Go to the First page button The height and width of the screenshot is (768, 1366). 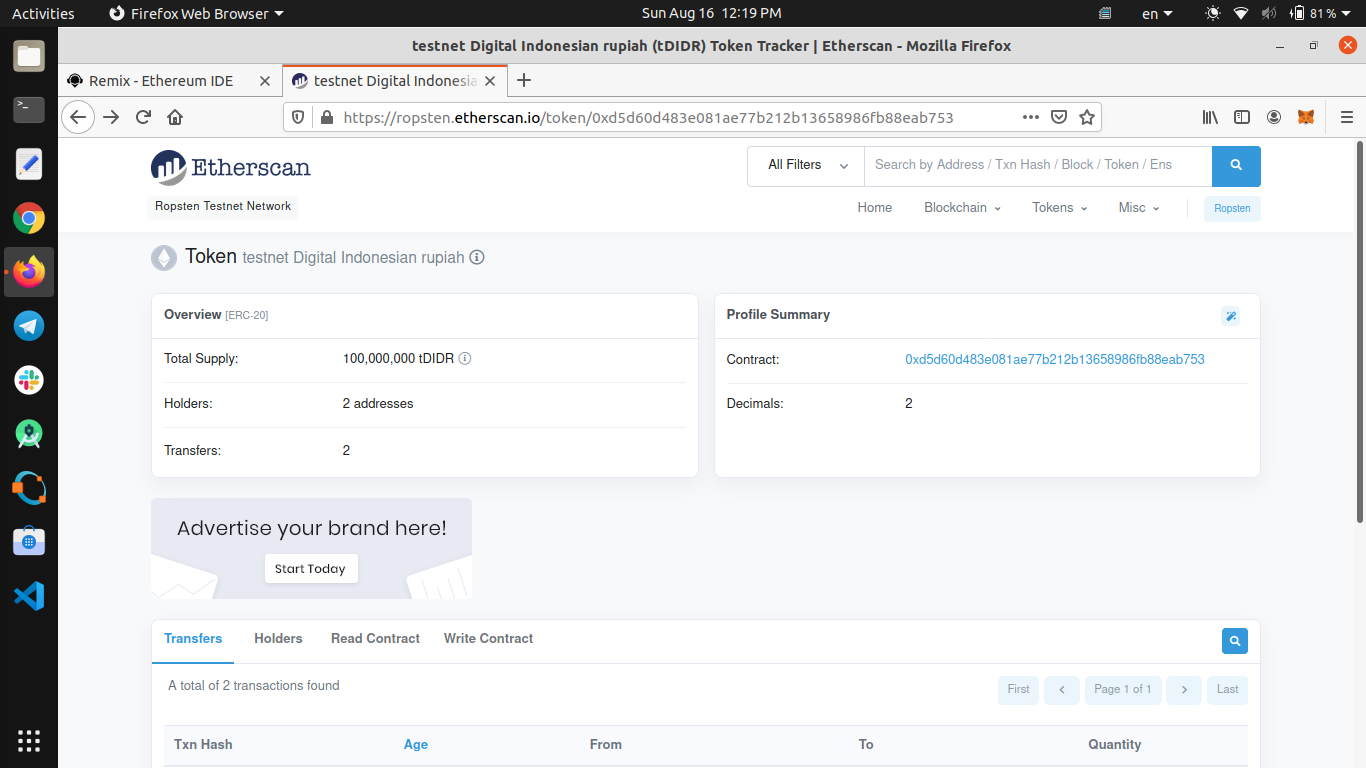click(1018, 690)
